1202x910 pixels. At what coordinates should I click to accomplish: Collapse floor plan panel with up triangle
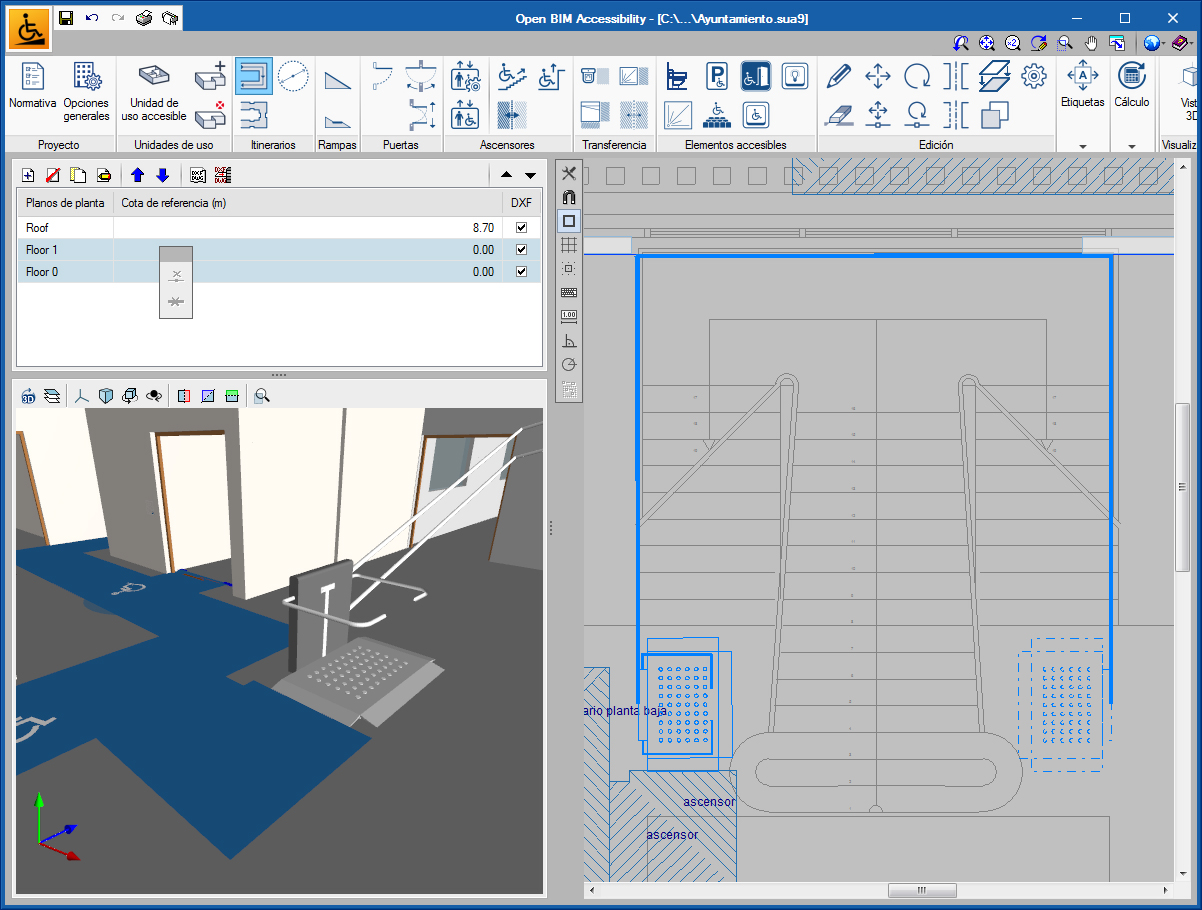[x=508, y=175]
